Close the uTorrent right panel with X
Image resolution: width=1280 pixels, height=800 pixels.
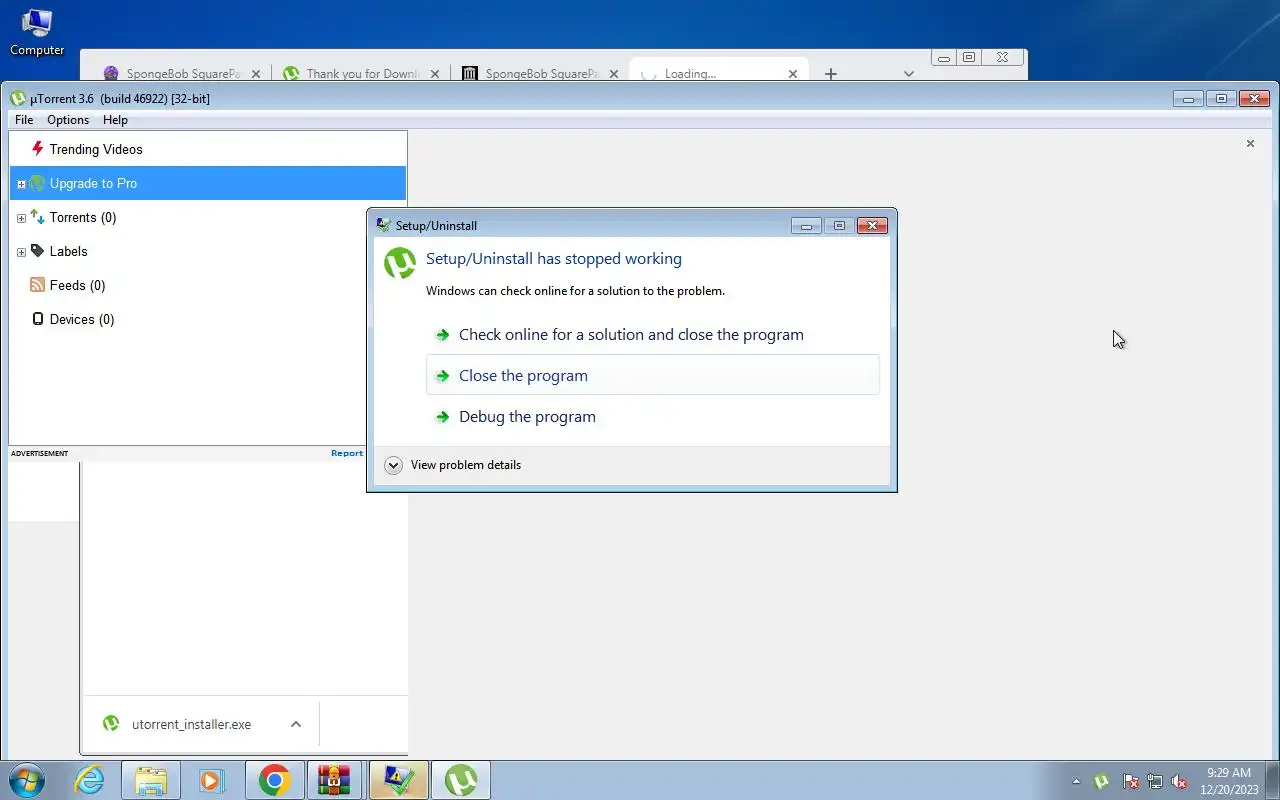click(1250, 144)
